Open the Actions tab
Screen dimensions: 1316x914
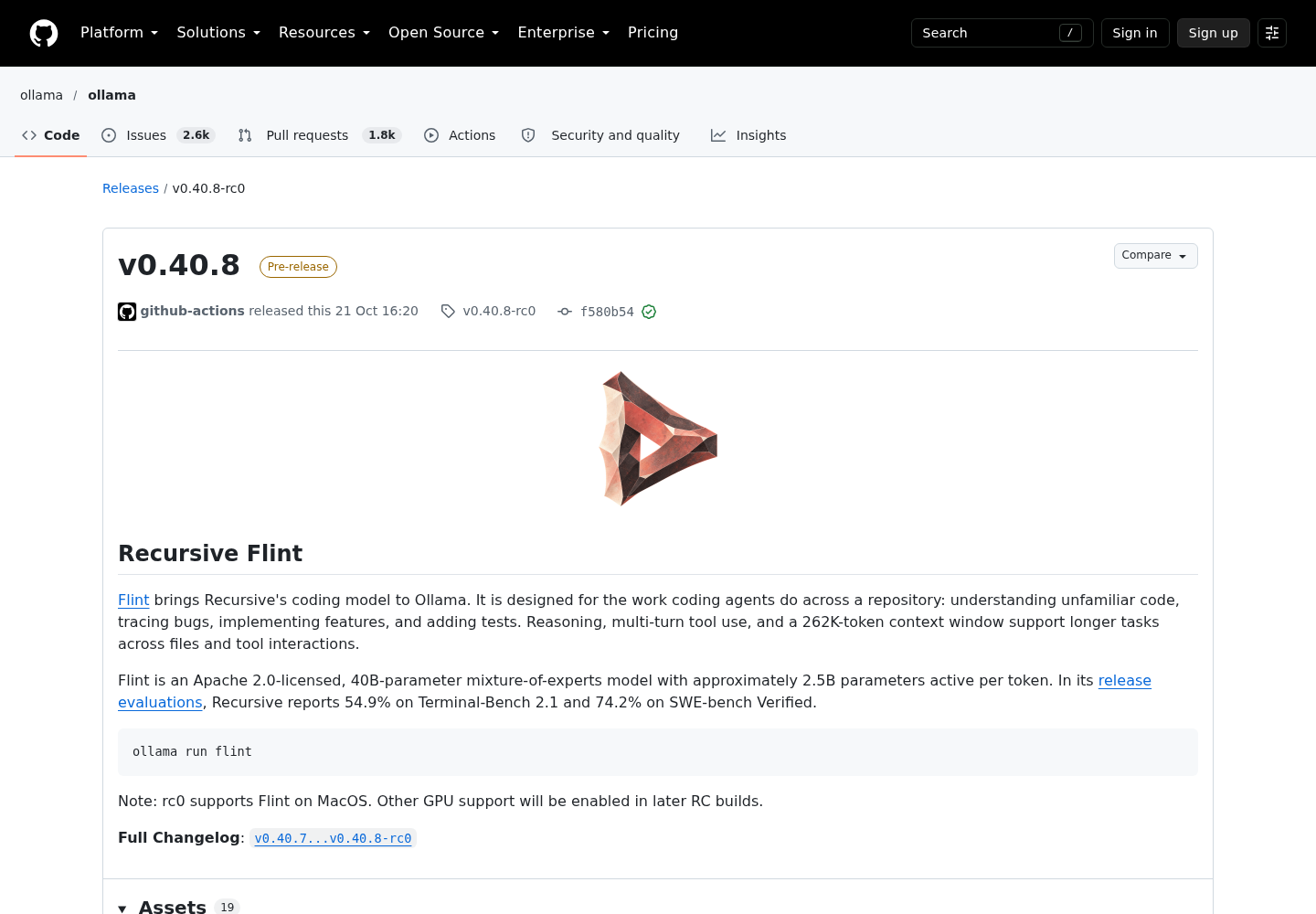coord(460,135)
